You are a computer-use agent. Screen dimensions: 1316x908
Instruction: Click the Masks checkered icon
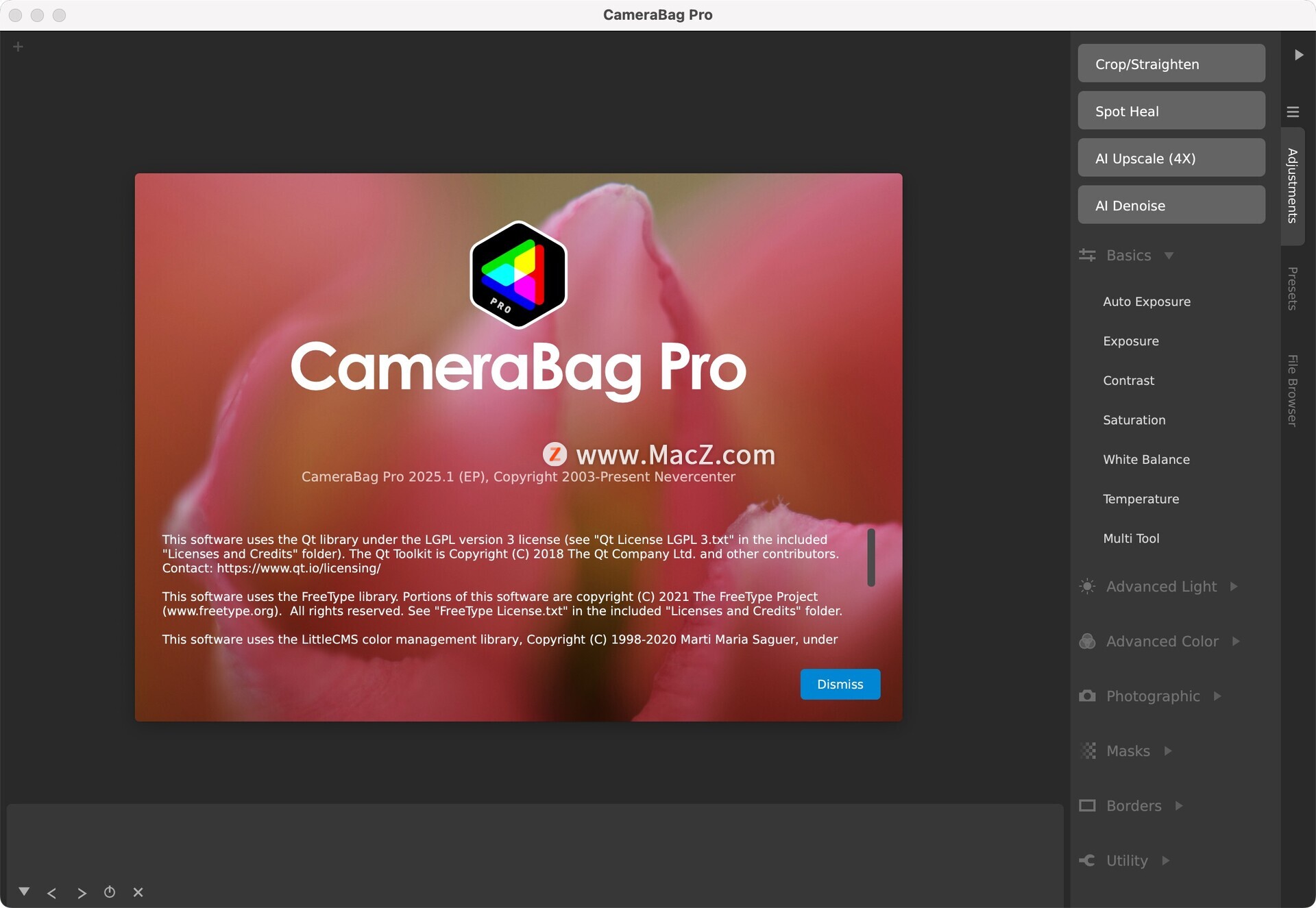pos(1088,750)
